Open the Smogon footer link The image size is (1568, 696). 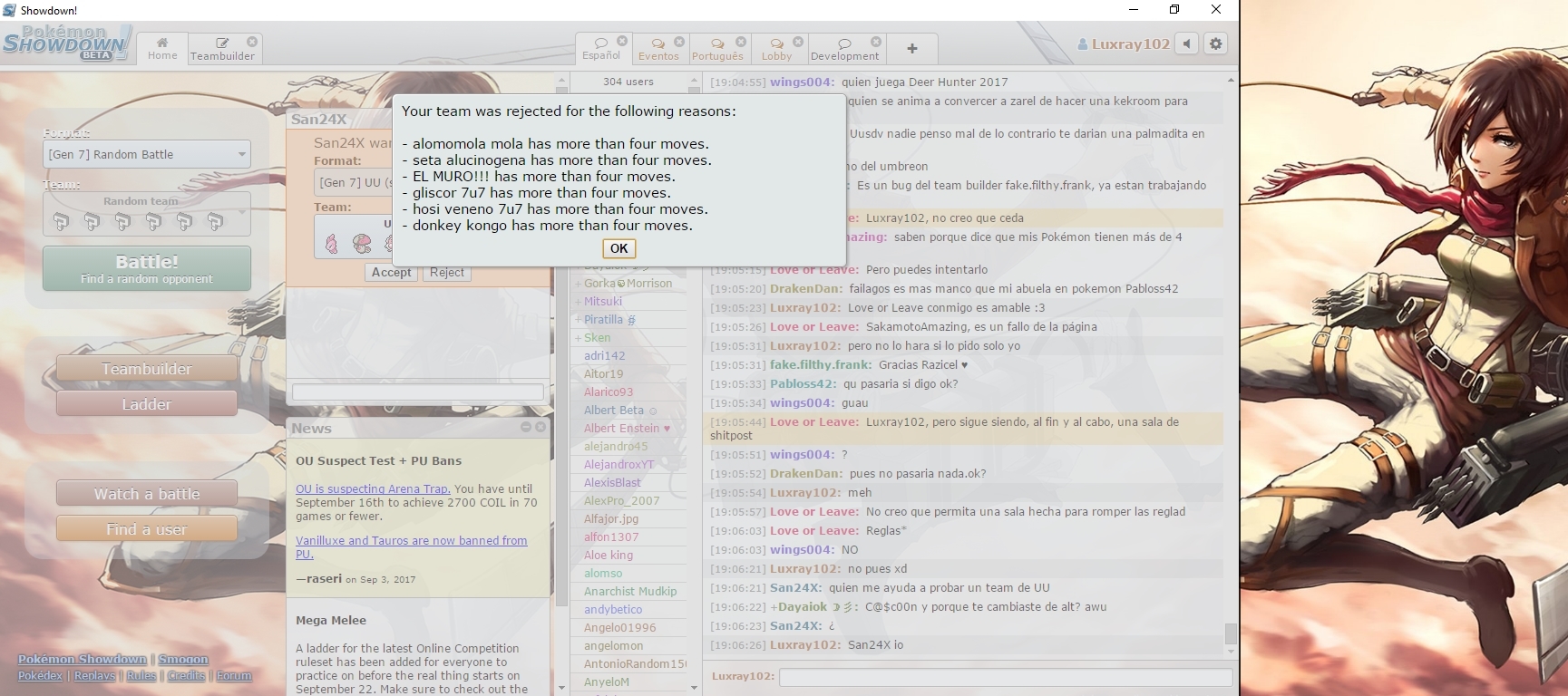click(183, 659)
